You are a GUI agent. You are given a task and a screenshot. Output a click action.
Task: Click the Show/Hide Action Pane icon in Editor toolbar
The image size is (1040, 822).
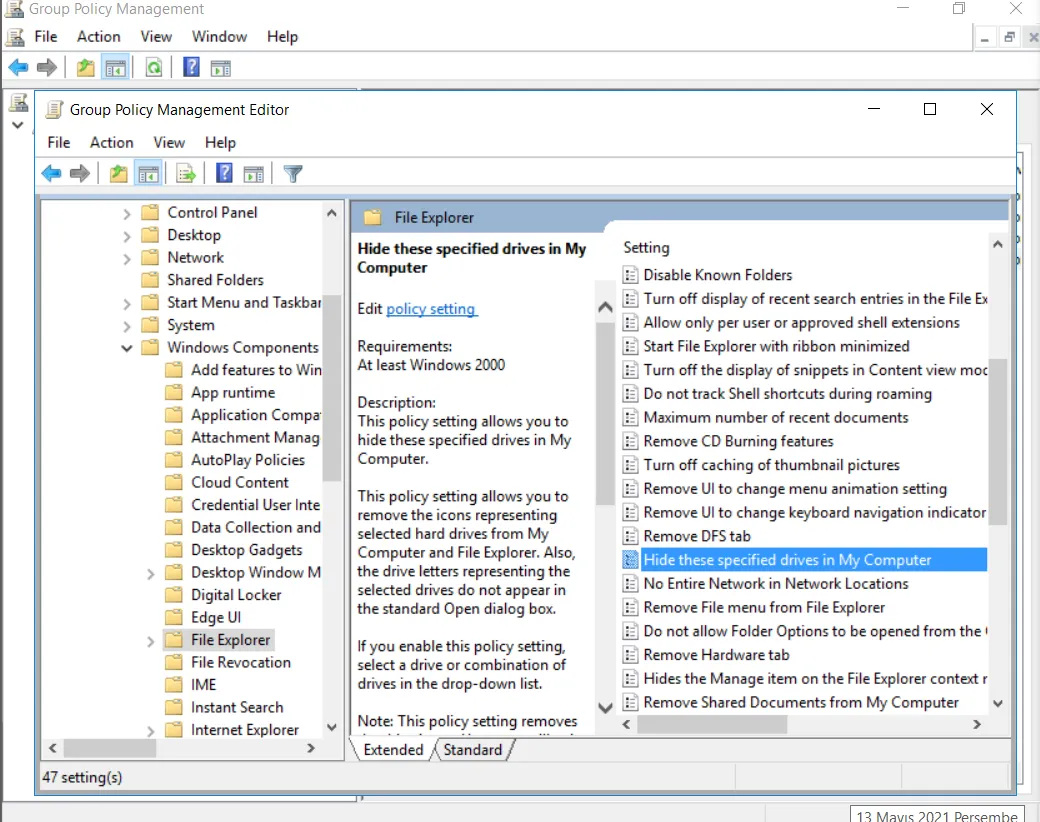[254, 174]
